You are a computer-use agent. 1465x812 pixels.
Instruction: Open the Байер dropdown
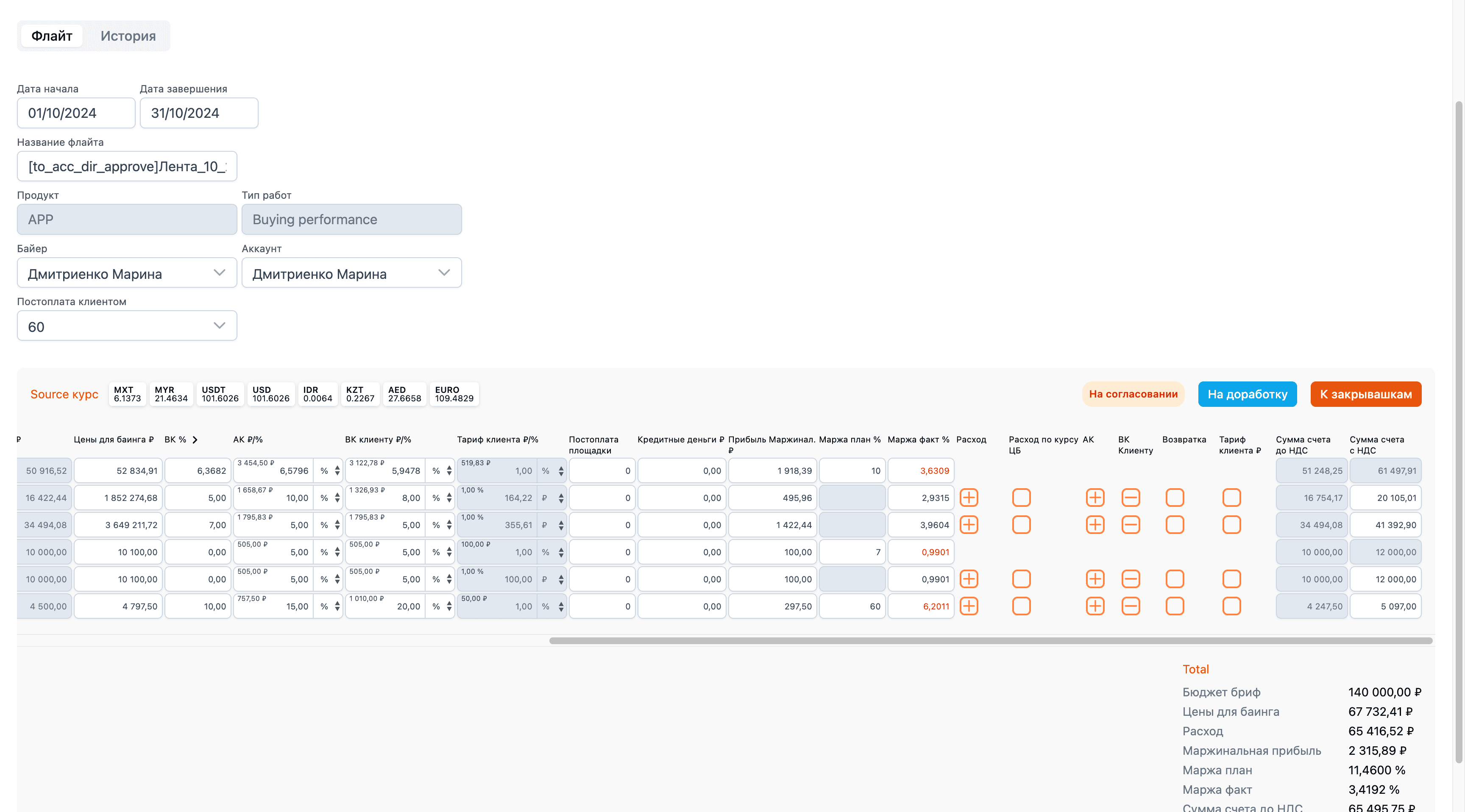[x=127, y=273]
